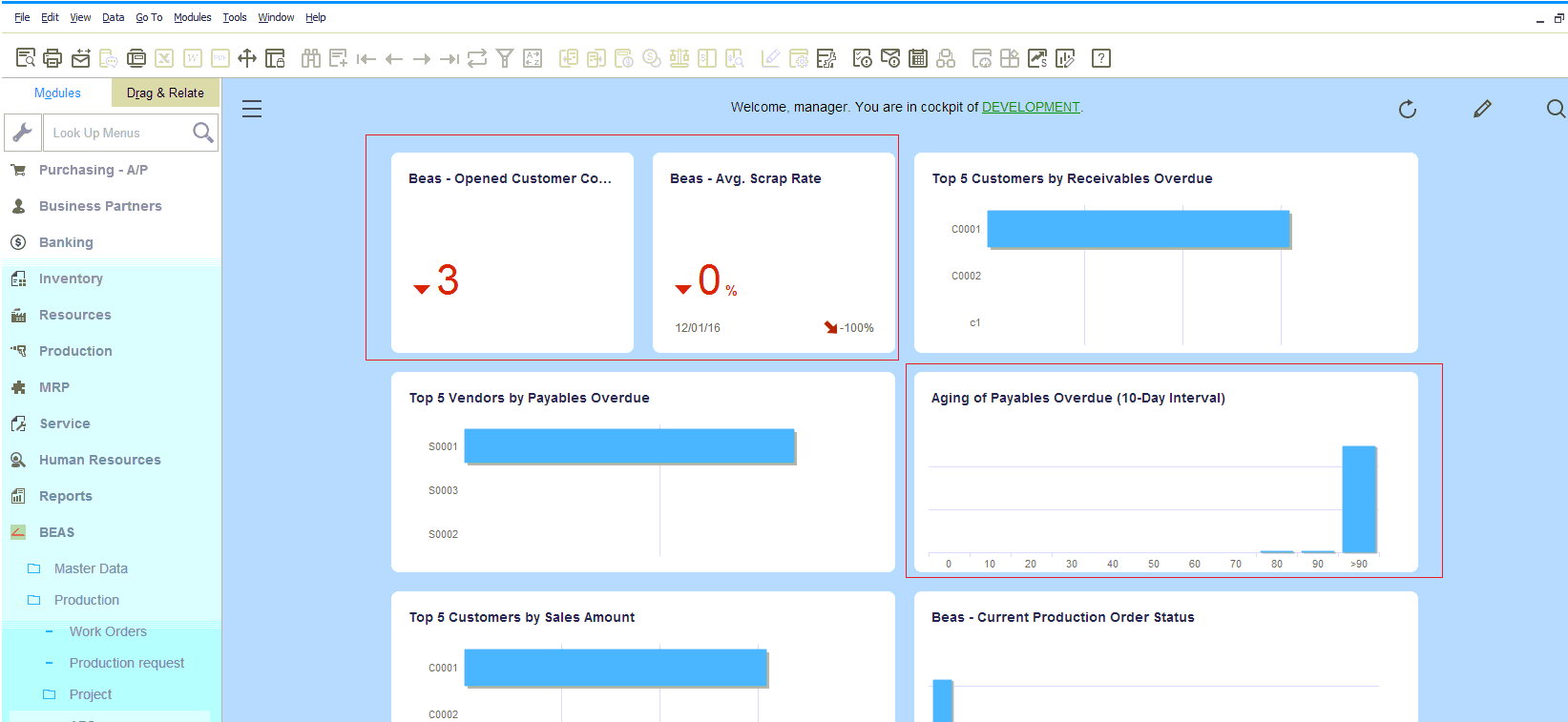Refresh the cockpit dashboard
Viewport: 1568px width, 722px height.
point(1407,109)
